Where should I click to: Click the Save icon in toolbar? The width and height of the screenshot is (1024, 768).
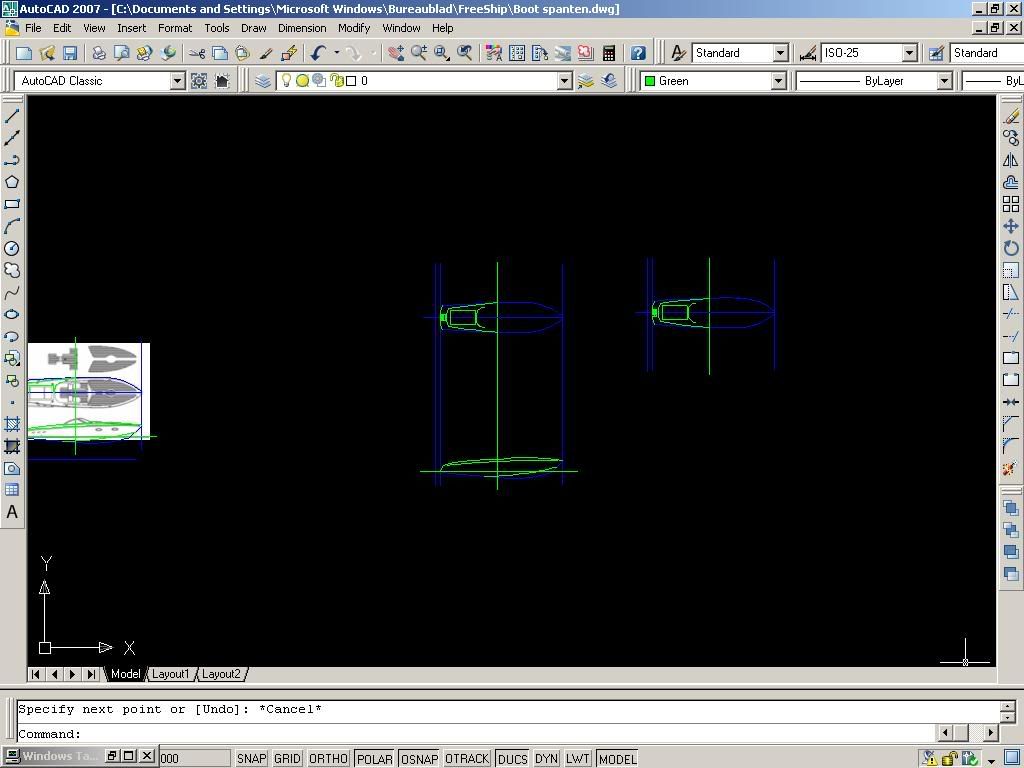point(70,53)
